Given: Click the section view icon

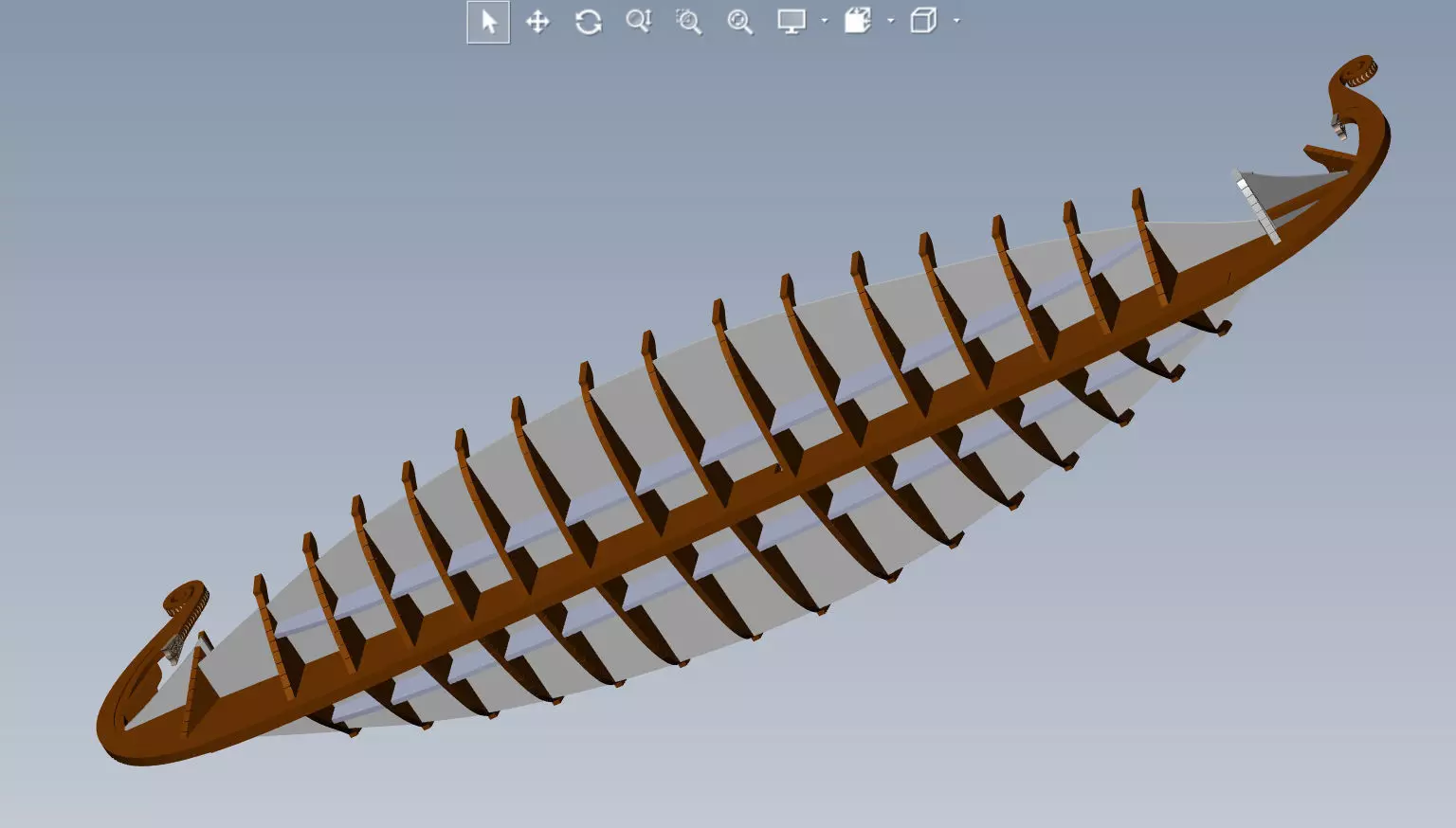Looking at the screenshot, I should [858, 21].
